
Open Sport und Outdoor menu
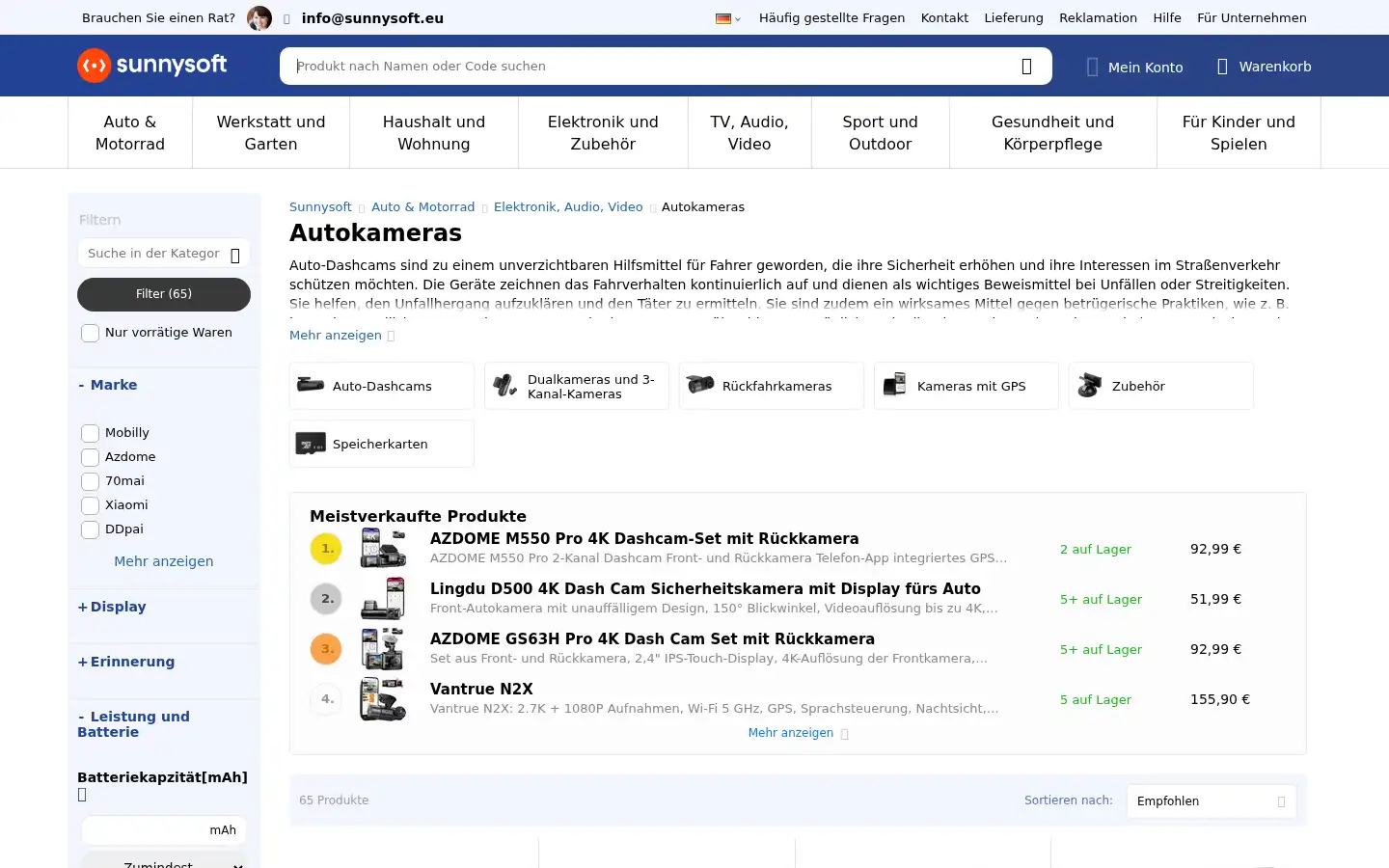click(x=881, y=133)
